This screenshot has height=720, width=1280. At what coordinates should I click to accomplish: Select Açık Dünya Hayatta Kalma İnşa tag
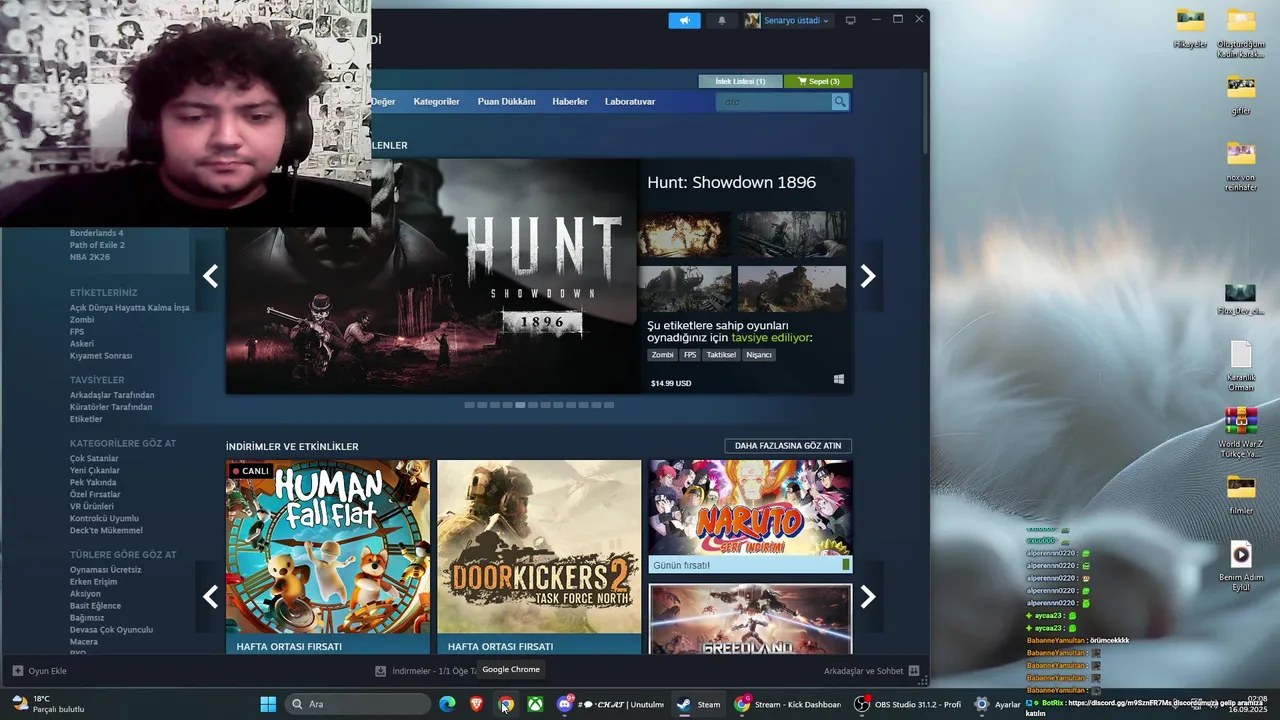pos(129,308)
